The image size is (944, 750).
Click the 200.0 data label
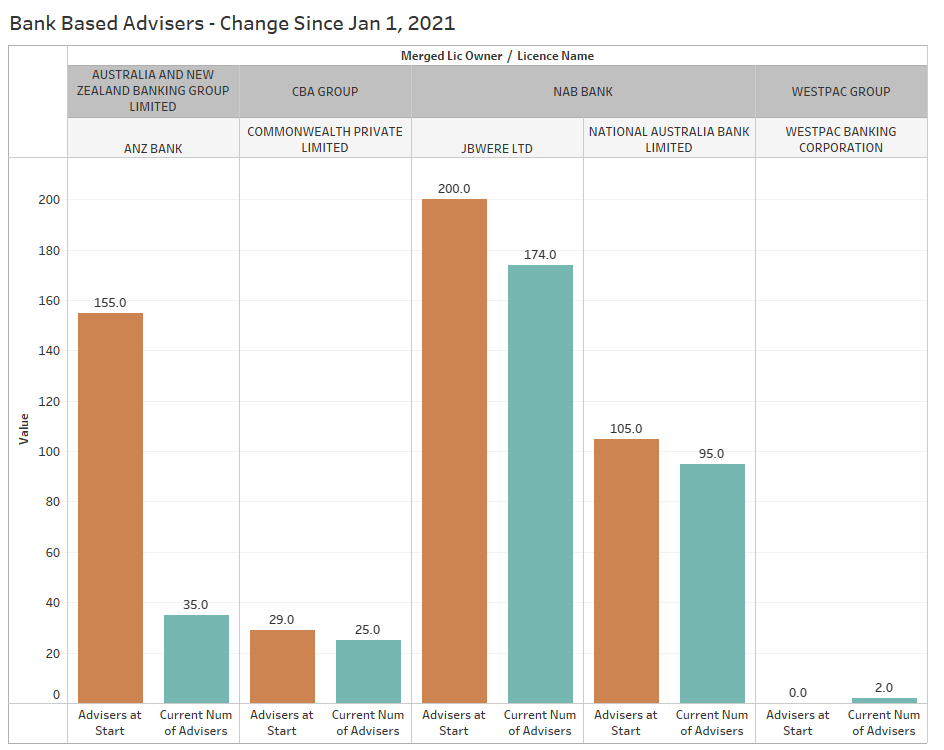point(454,189)
